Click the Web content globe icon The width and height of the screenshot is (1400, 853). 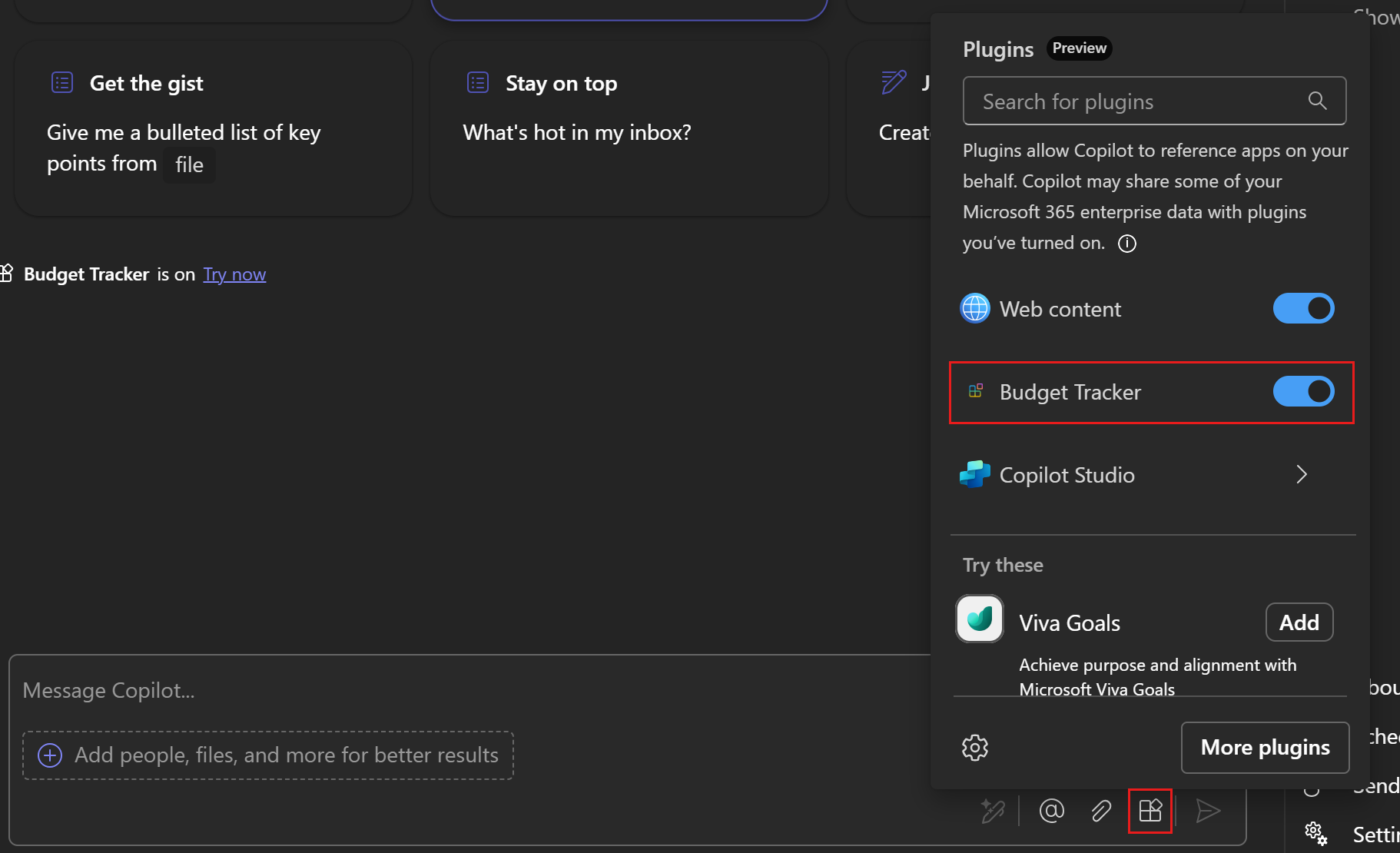pos(975,309)
